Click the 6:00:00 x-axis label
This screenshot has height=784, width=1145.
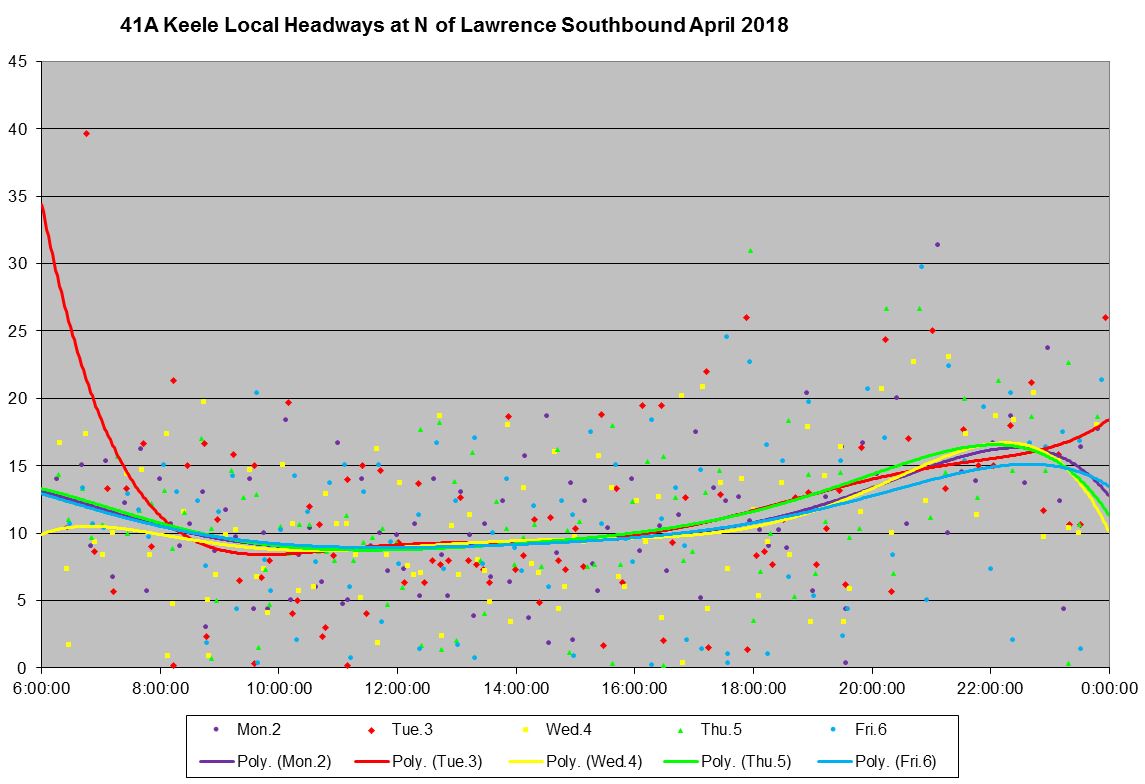[x=41, y=688]
